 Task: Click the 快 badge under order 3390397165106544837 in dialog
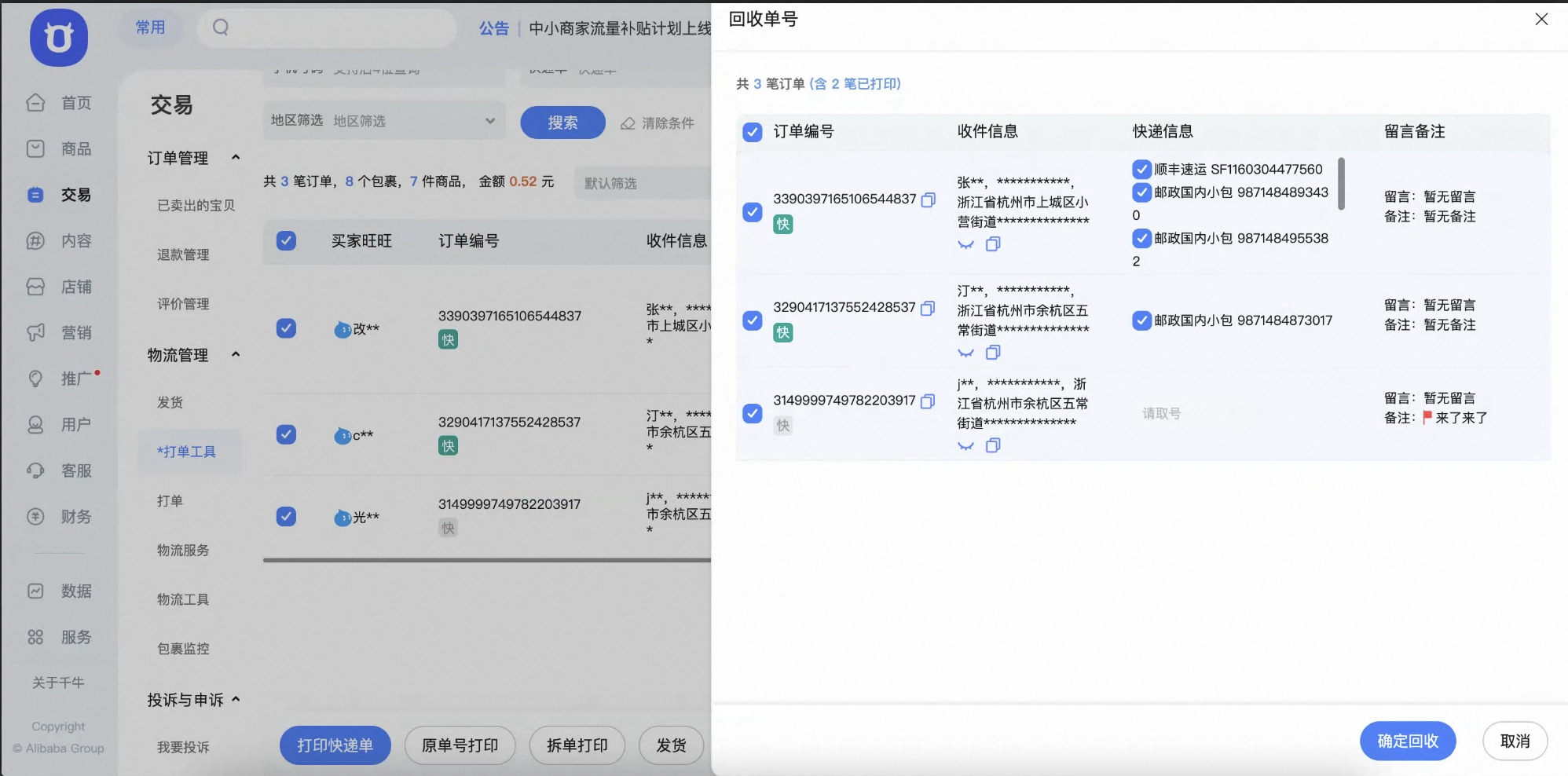[x=783, y=224]
